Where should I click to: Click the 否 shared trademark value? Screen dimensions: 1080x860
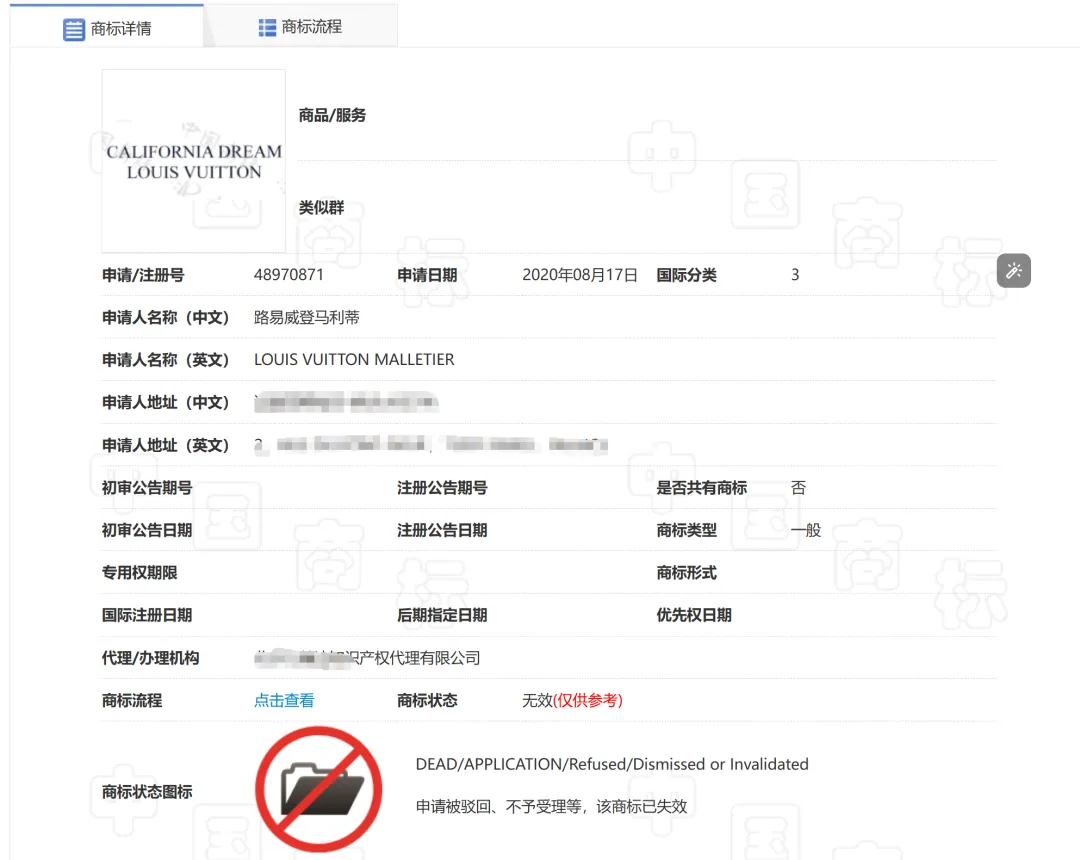(798, 487)
